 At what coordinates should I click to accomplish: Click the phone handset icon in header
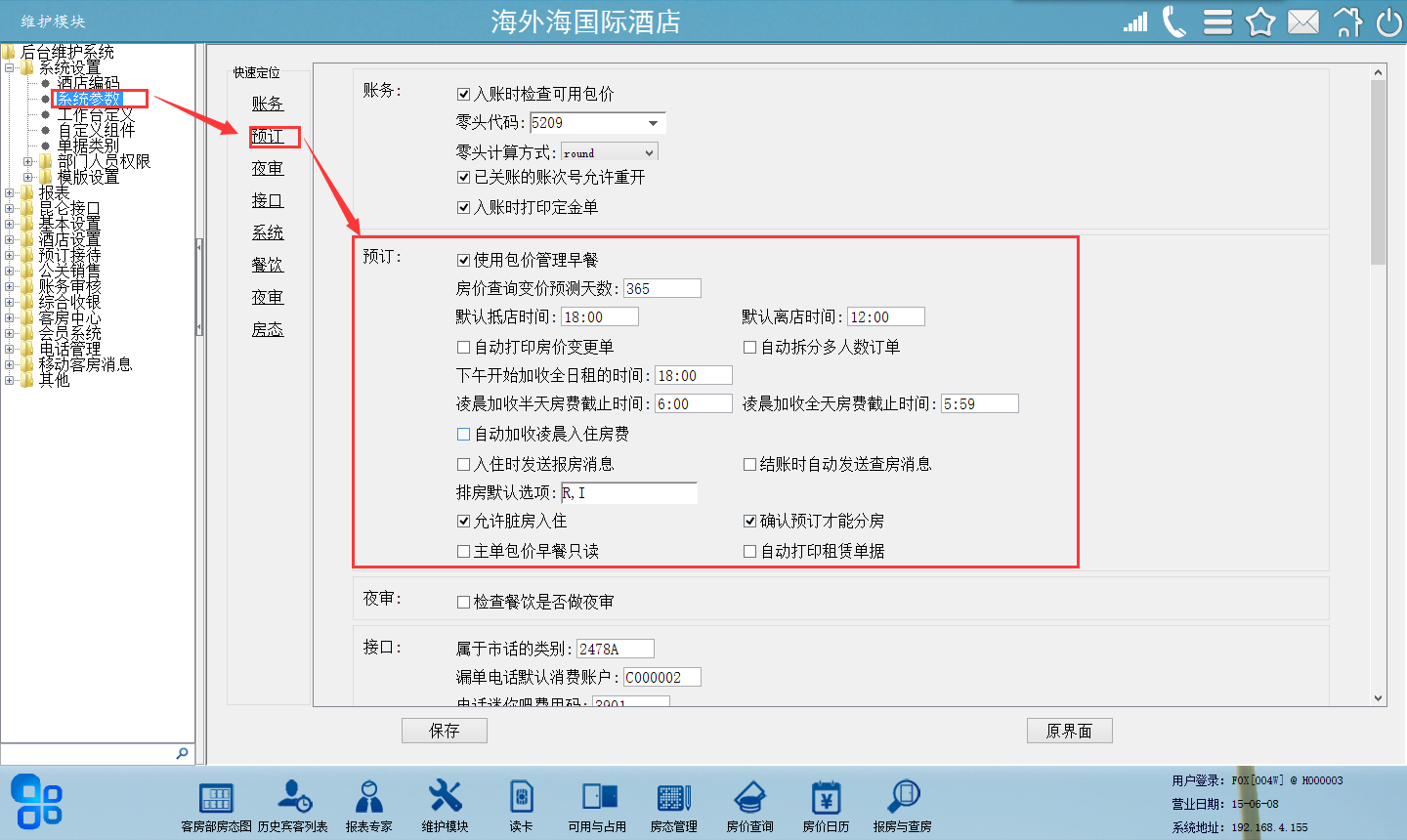pos(1174,21)
